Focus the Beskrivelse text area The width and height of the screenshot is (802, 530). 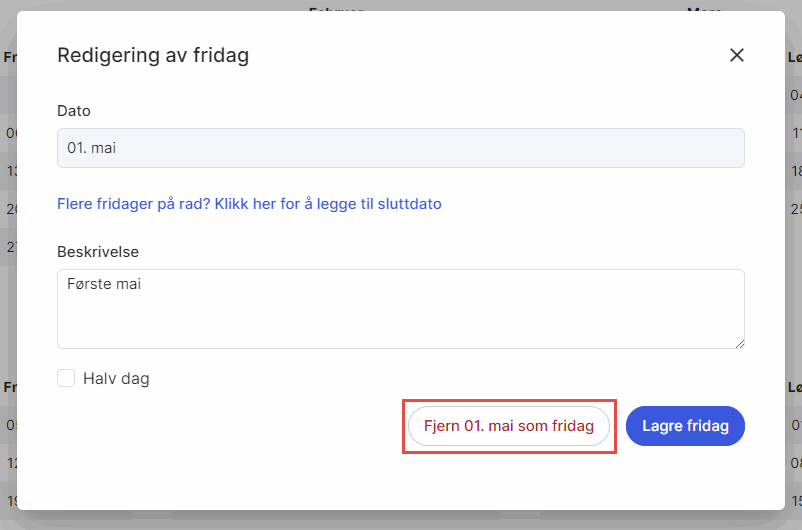[x=400, y=309]
